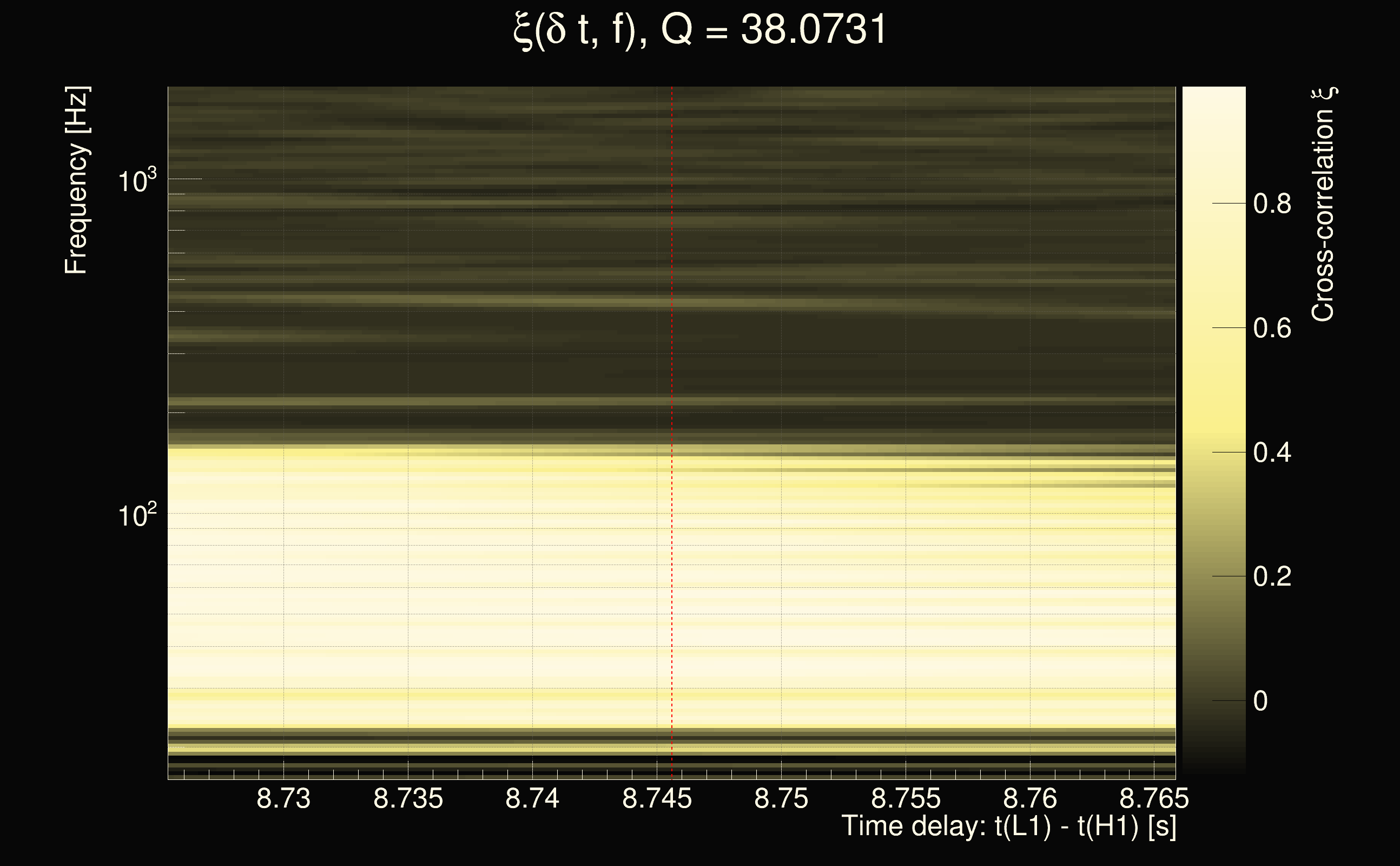Click the 0.2 mark on the colorbar
This screenshot has width=1400, height=866.
tap(1272, 576)
